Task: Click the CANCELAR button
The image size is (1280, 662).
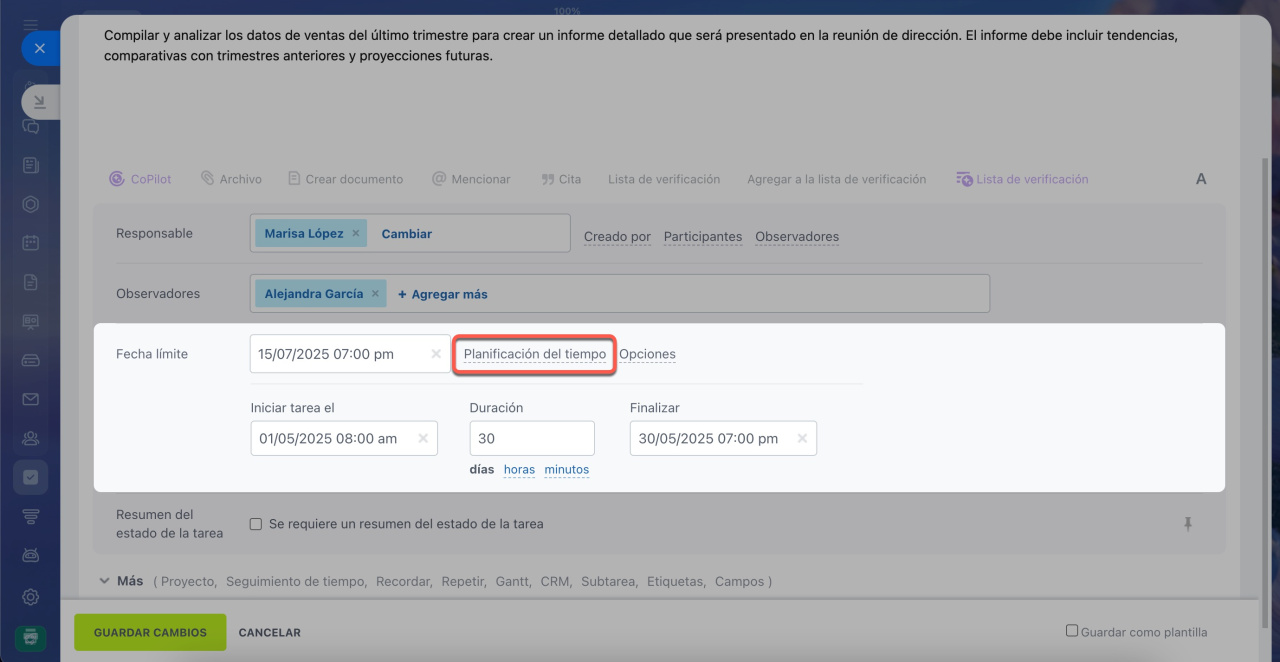Action: [x=270, y=632]
